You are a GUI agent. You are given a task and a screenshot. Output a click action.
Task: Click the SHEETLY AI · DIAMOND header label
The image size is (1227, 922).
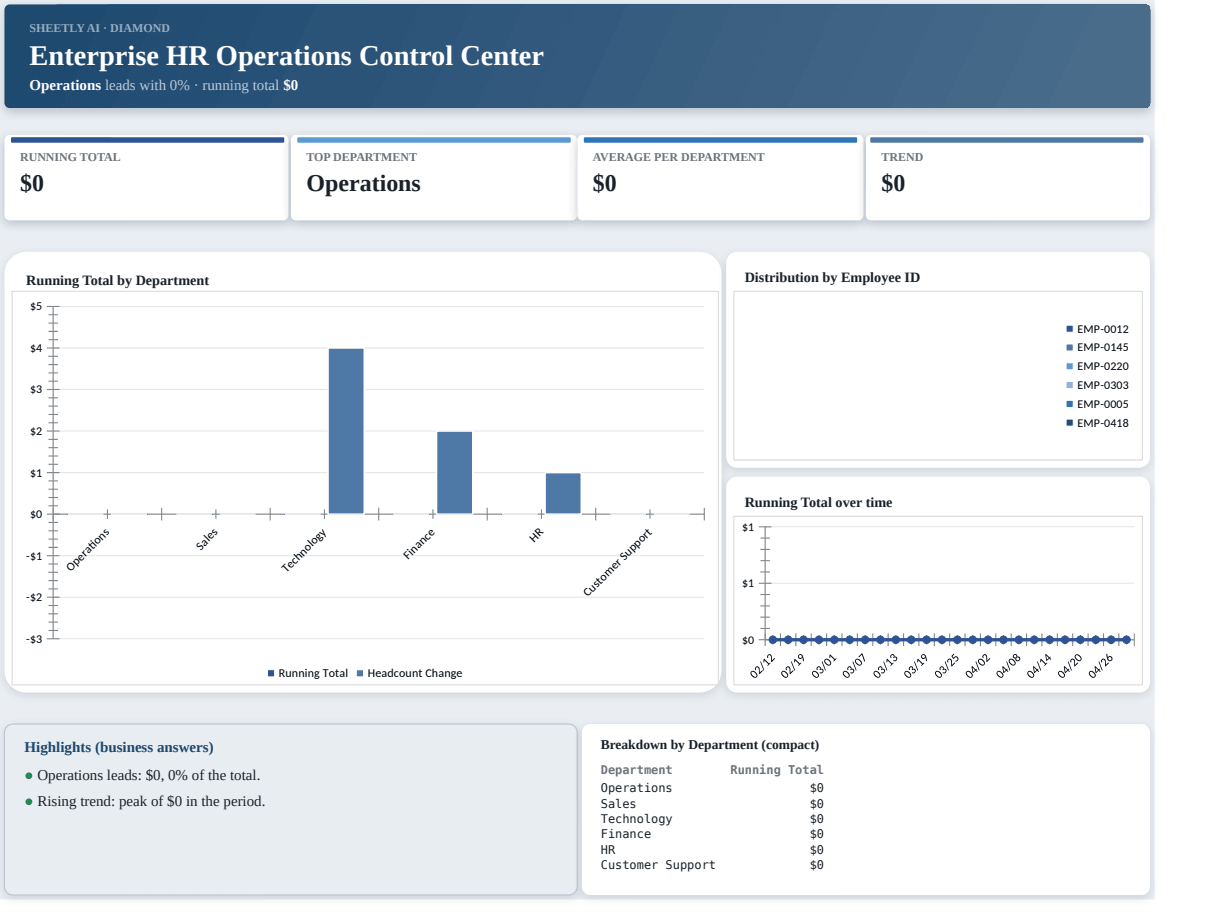coord(99,28)
